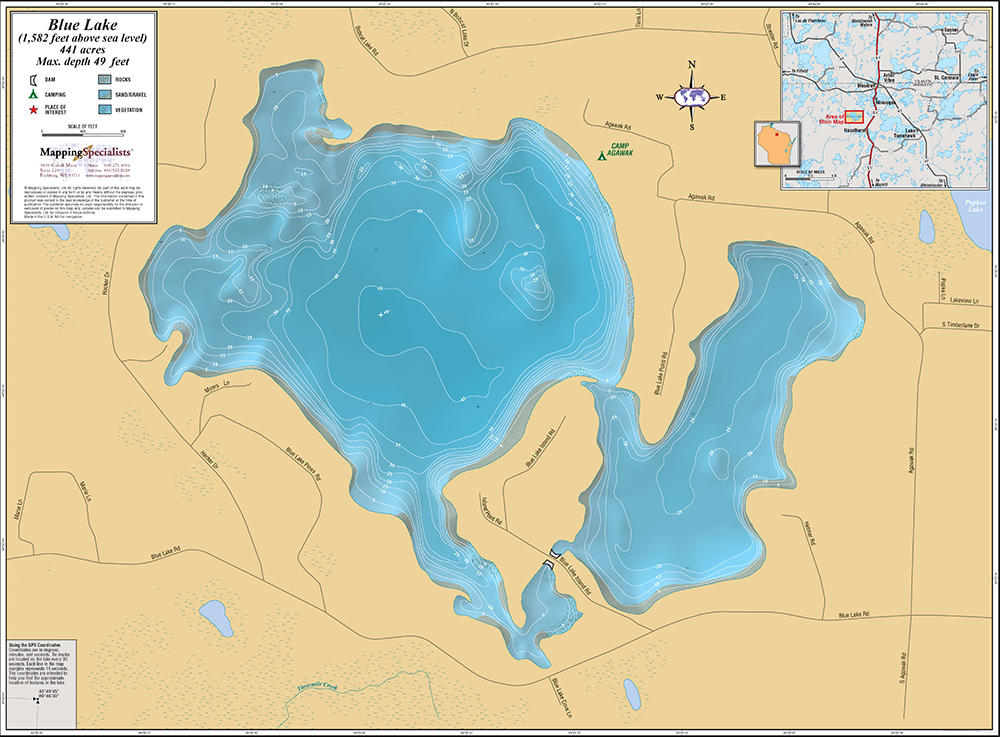The image size is (1000, 737).
Task: Select the Dam symbol in the legend
Action: click(x=33, y=80)
